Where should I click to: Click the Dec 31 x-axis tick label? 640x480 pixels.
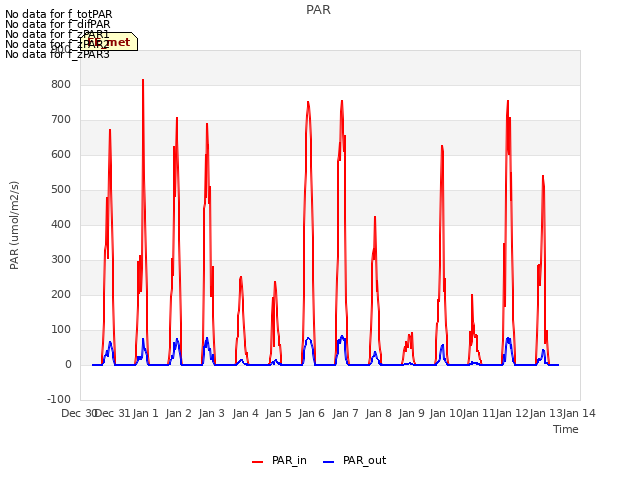[112, 413]
